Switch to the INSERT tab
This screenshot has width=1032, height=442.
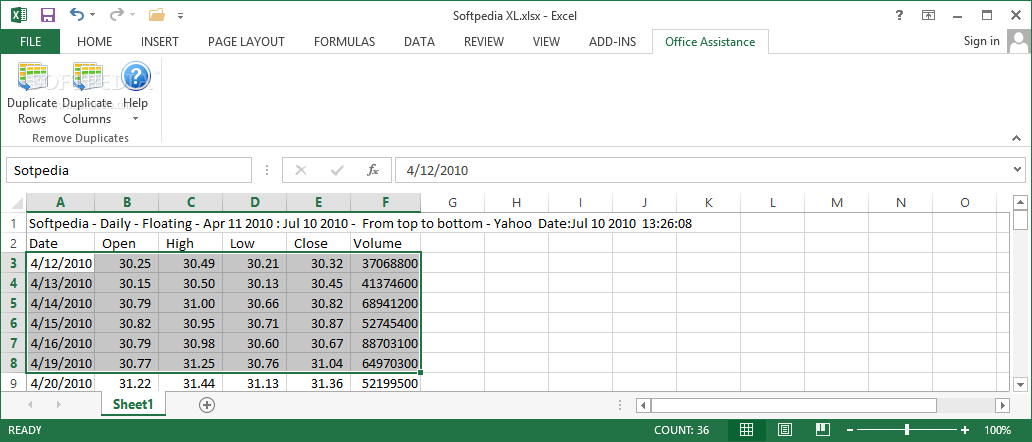(x=159, y=41)
